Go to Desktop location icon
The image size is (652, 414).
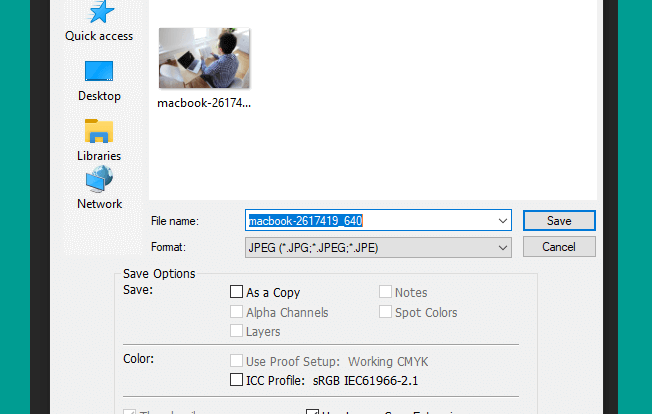point(99,71)
